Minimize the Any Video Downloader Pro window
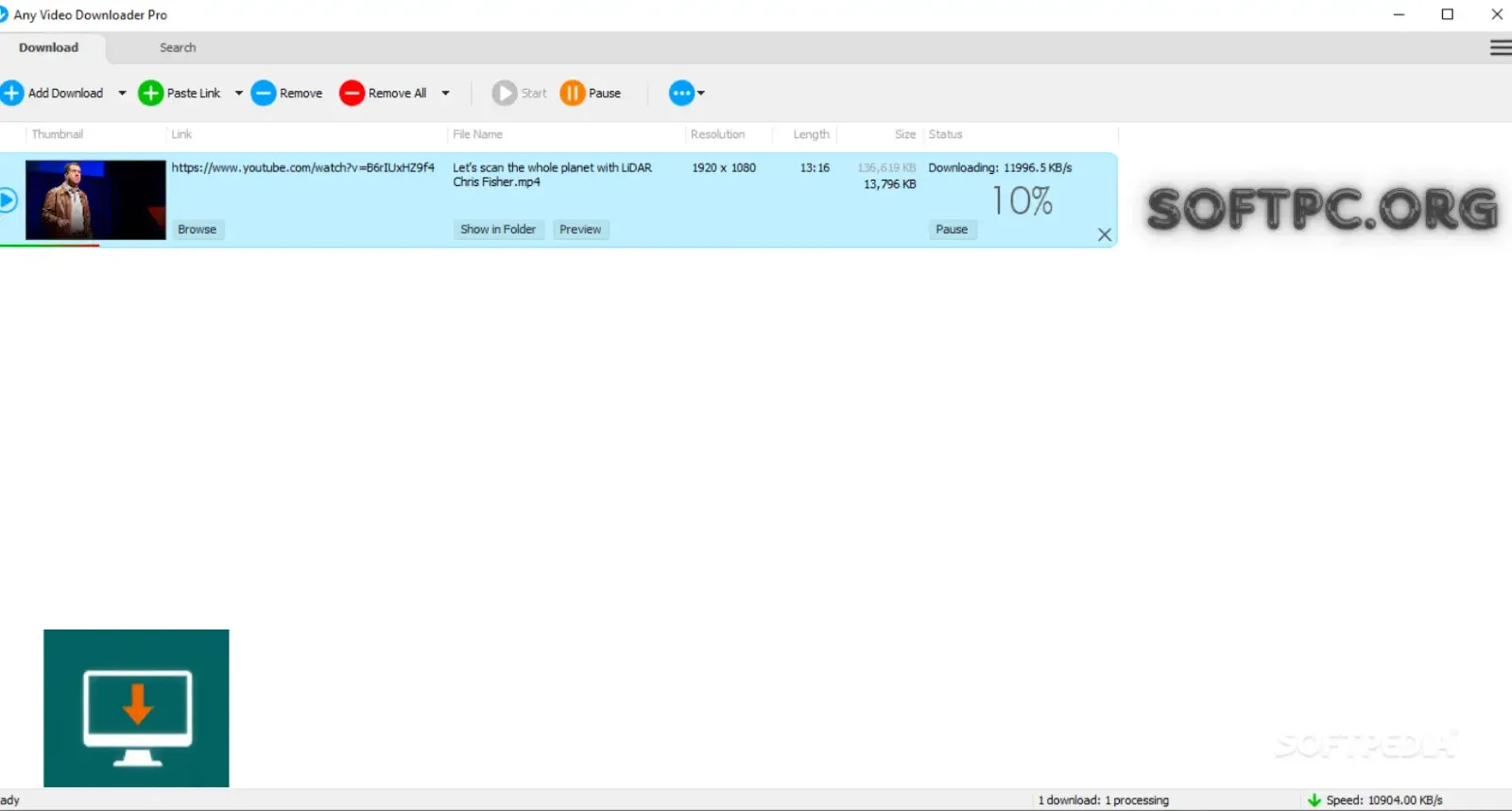The width and height of the screenshot is (1512, 811). coord(1399,14)
